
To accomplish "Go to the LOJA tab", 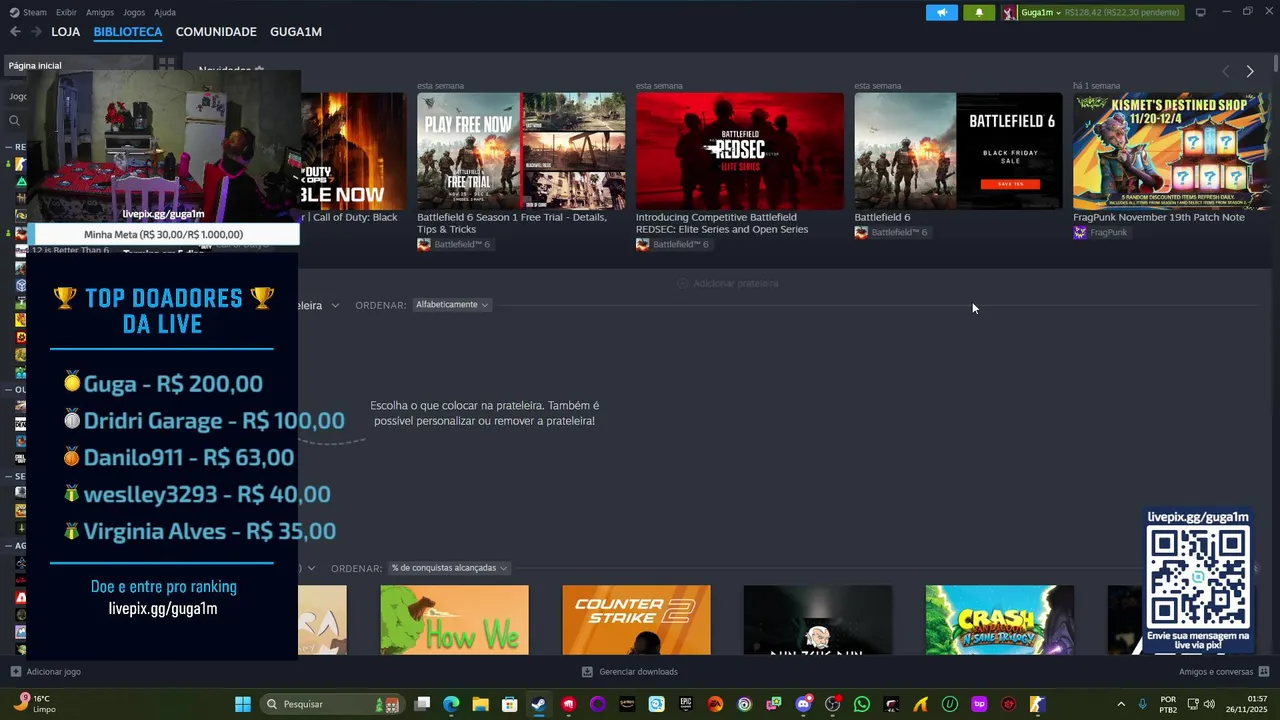I will [65, 32].
